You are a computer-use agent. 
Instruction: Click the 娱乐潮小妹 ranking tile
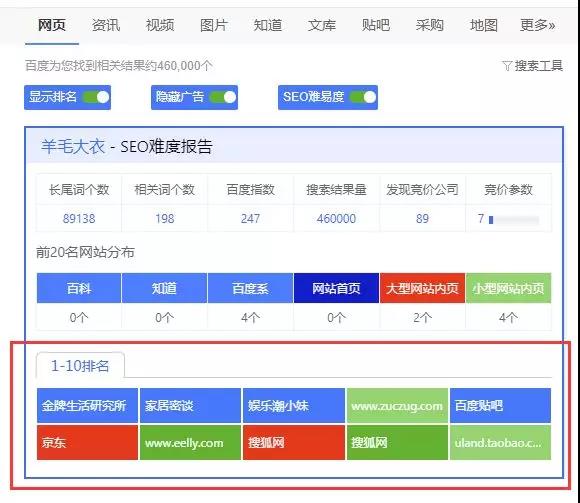tap(294, 406)
